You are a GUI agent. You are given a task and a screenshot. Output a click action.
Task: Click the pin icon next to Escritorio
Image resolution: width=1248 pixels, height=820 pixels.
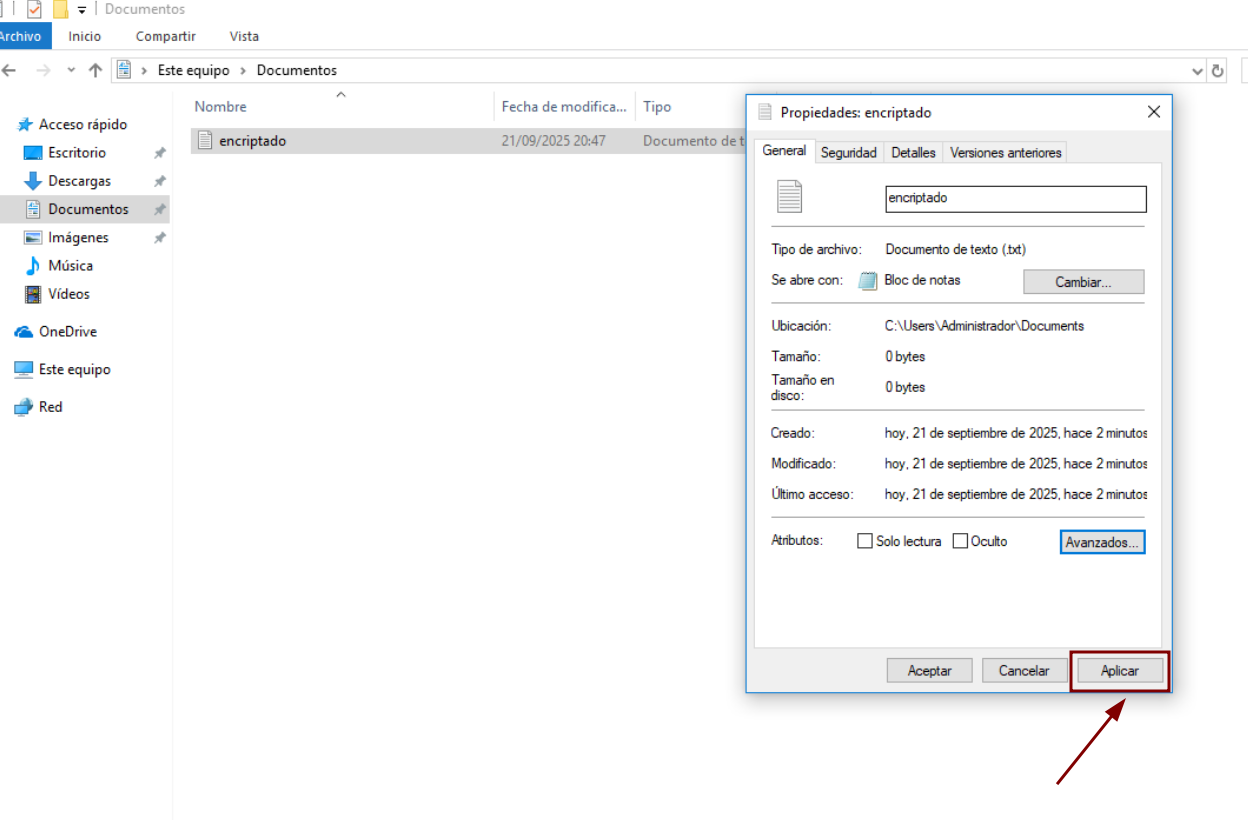click(159, 153)
